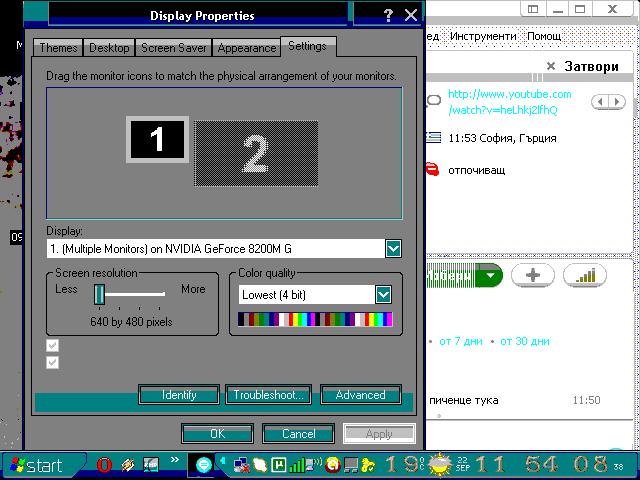This screenshot has height=480, width=640.
Task: Click the Help question mark in title bar
Action: (388, 15)
